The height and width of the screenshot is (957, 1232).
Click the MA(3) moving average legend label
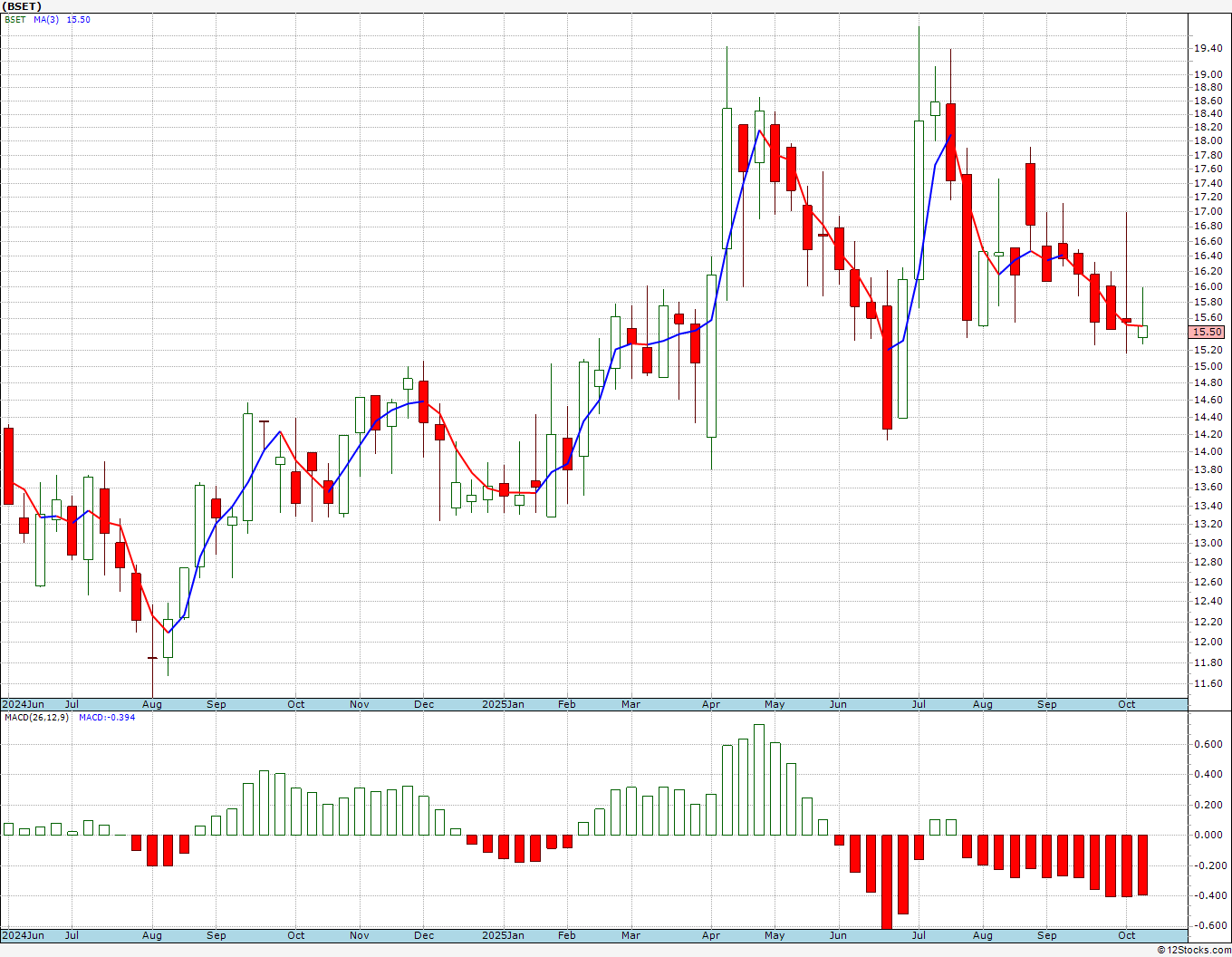(46, 19)
